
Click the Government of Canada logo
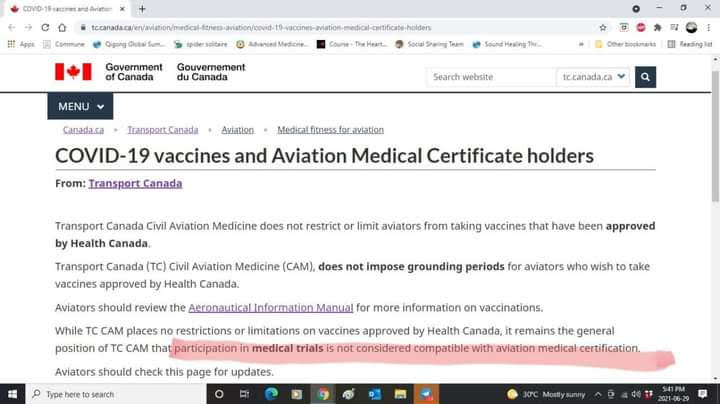click(150, 72)
